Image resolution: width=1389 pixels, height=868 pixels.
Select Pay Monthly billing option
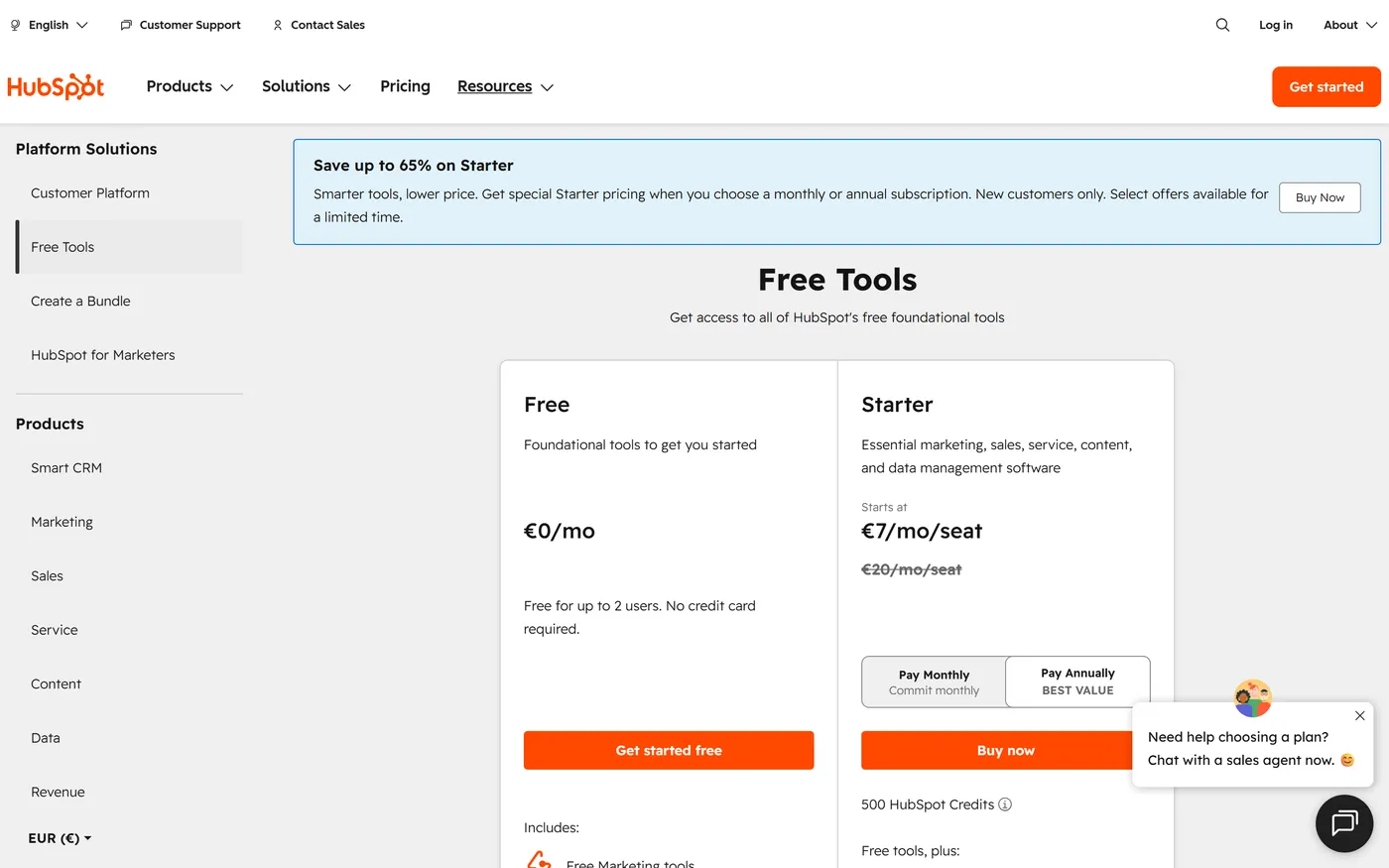[x=934, y=682]
